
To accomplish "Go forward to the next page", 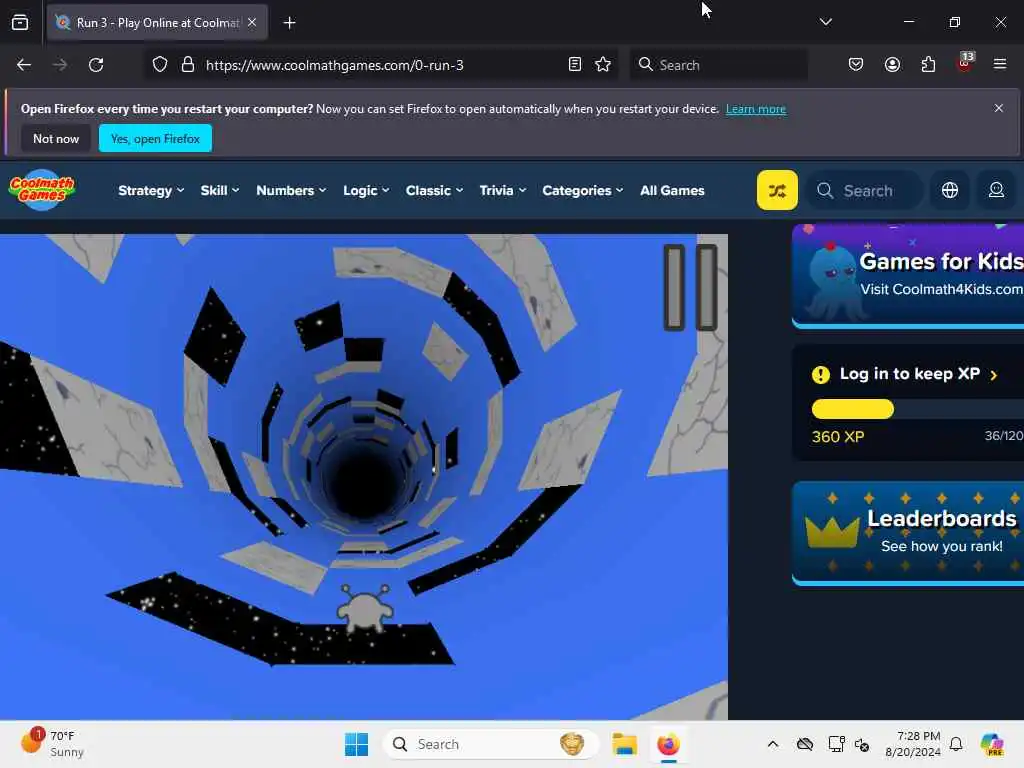I will click(60, 65).
